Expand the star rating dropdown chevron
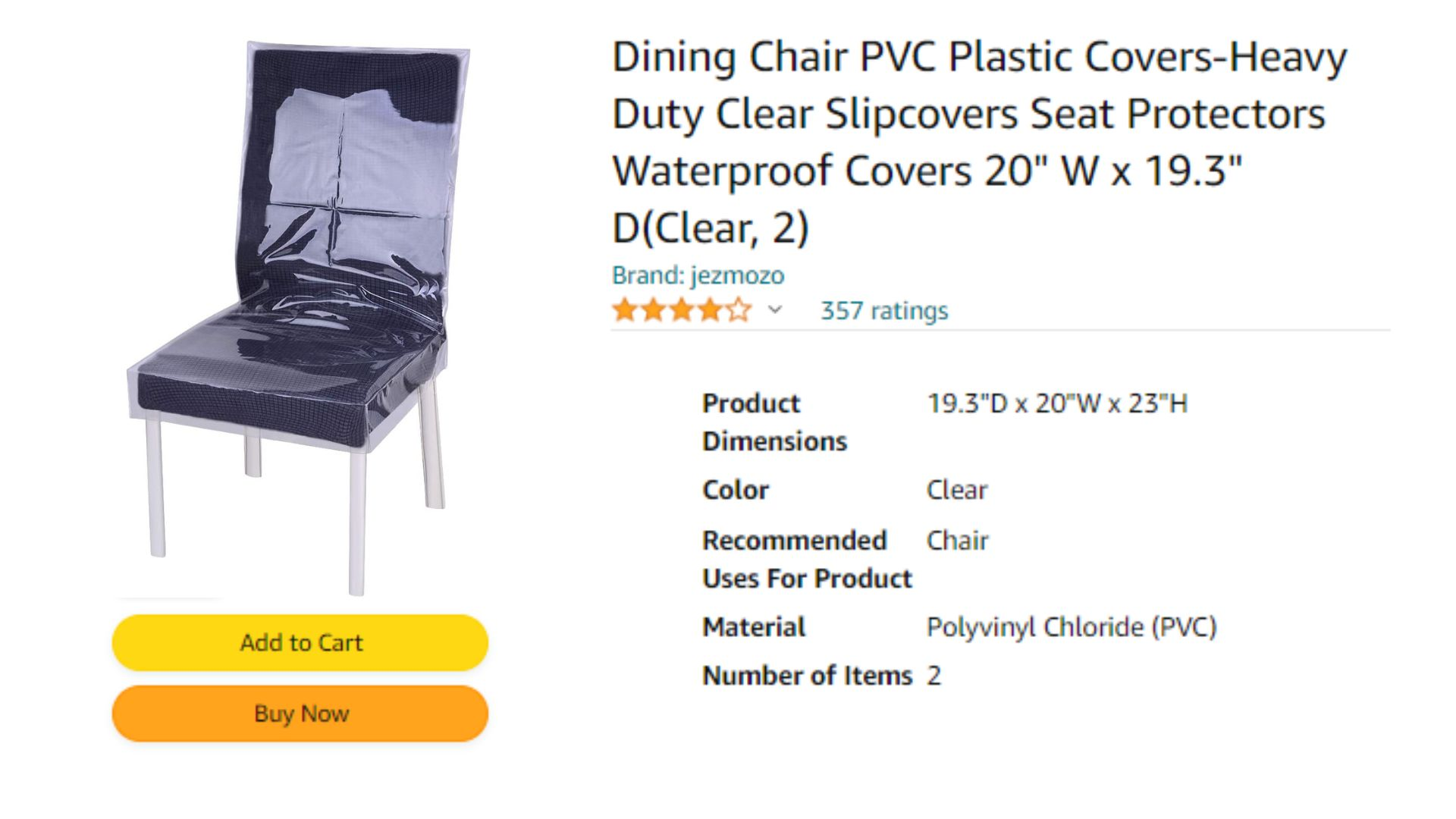1456x819 pixels. (x=774, y=309)
